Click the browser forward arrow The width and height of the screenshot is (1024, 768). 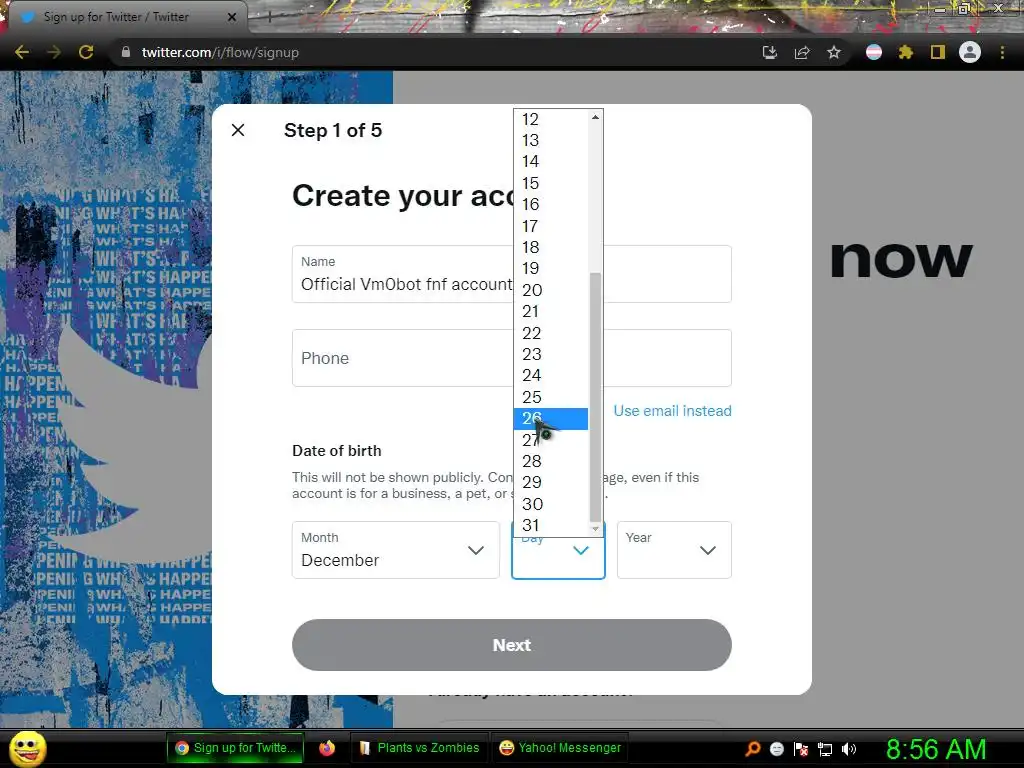(54, 52)
